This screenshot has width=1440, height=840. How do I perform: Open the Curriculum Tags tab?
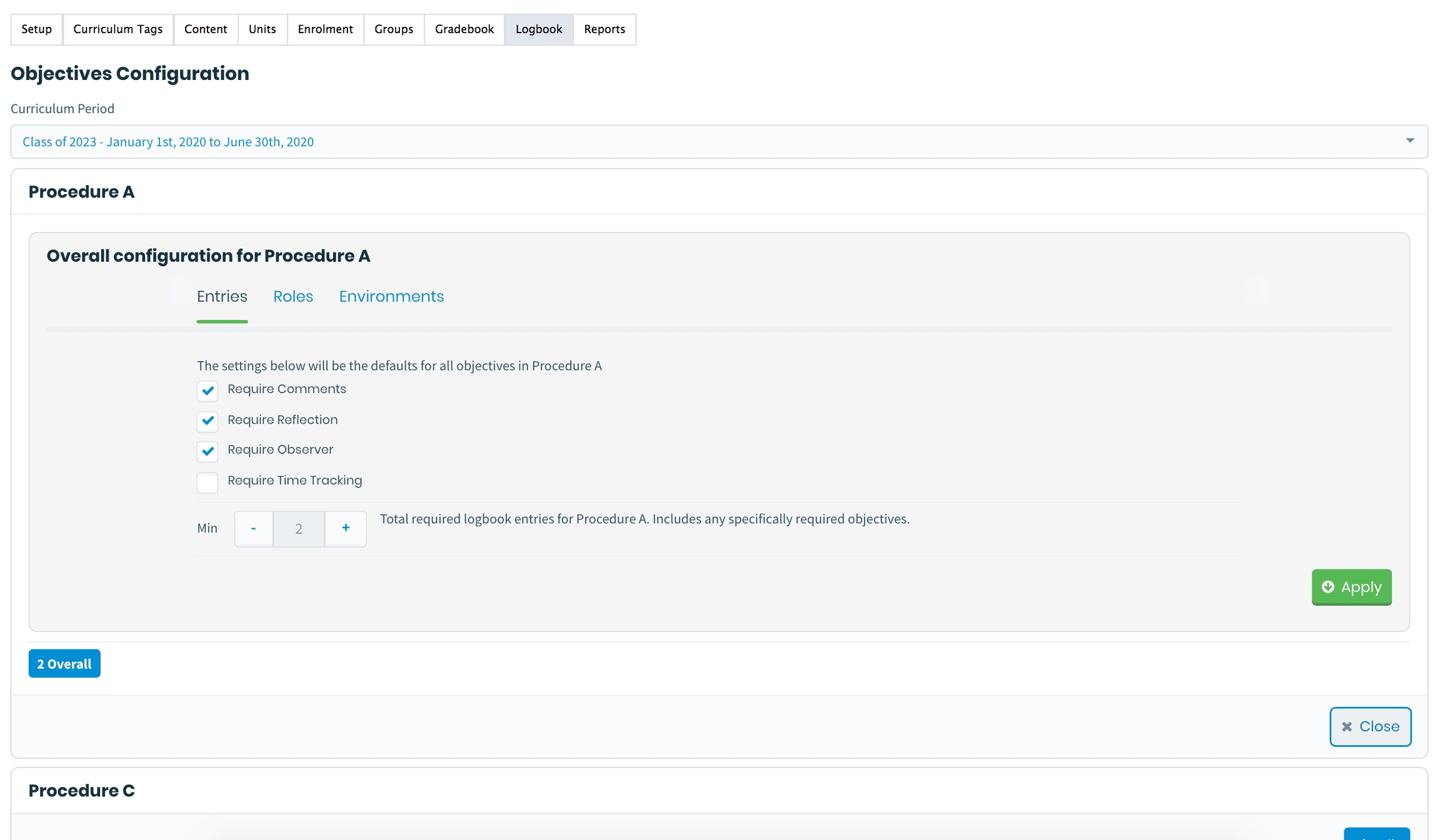(117, 29)
